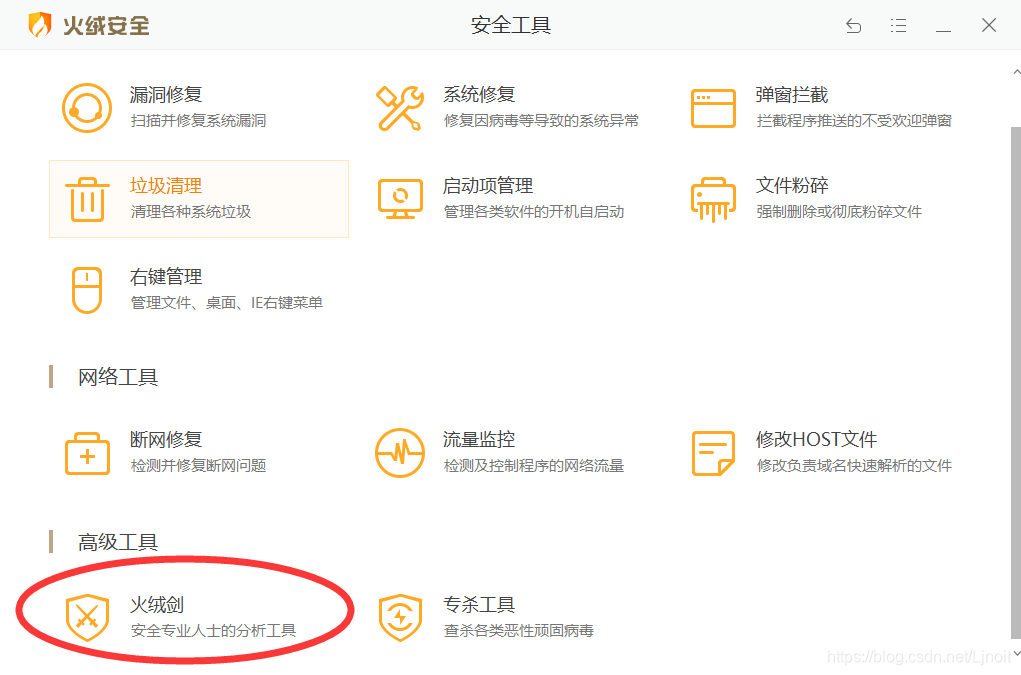Click description 检测并修复断网问题
The width and height of the screenshot is (1021, 675).
(x=198, y=465)
